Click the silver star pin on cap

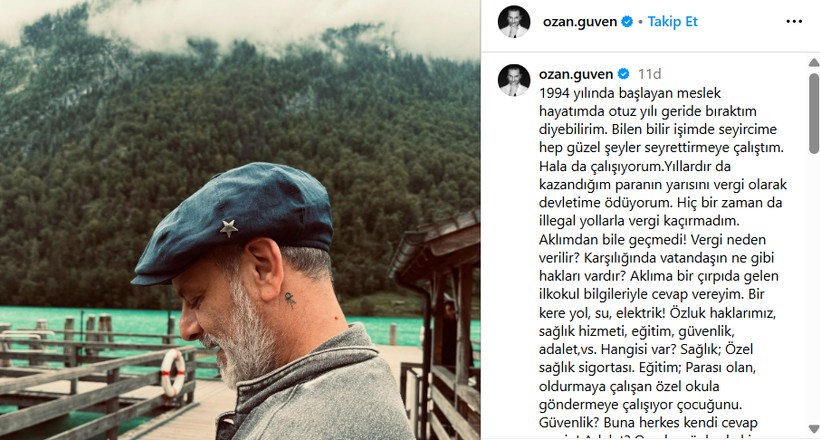click(x=229, y=228)
